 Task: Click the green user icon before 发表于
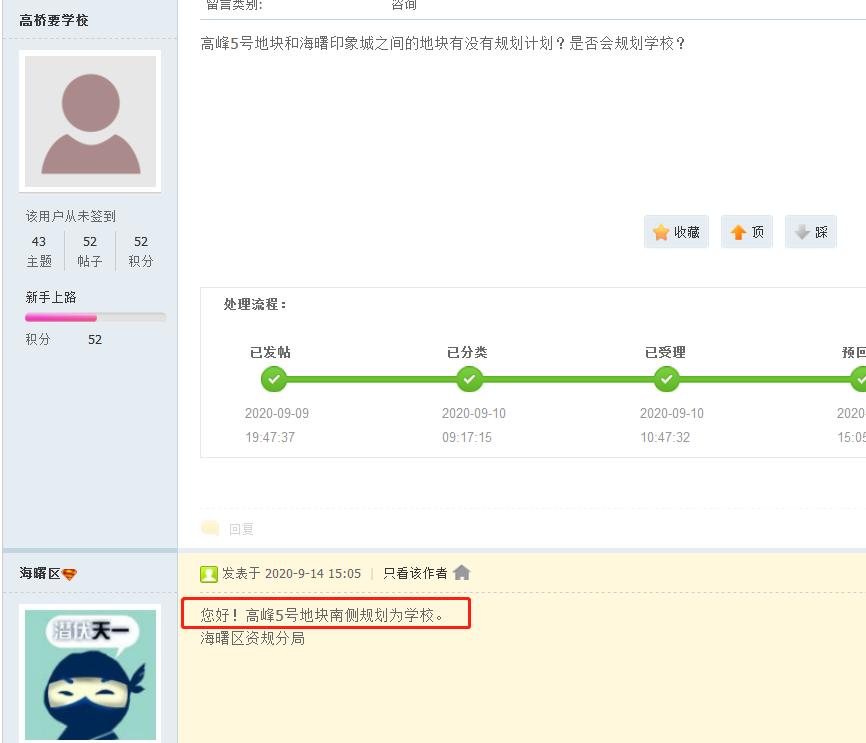pos(209,574)
